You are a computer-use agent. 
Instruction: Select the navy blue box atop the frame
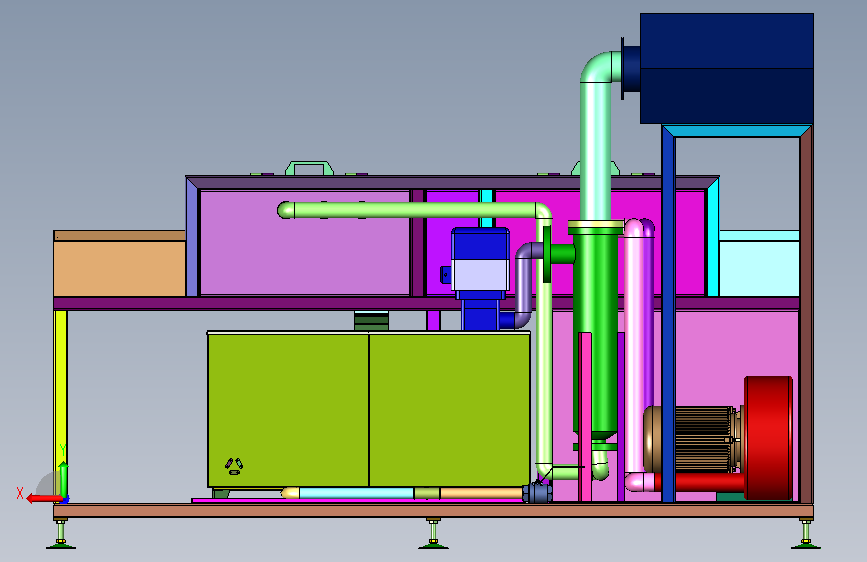click(x=727, y=69)
